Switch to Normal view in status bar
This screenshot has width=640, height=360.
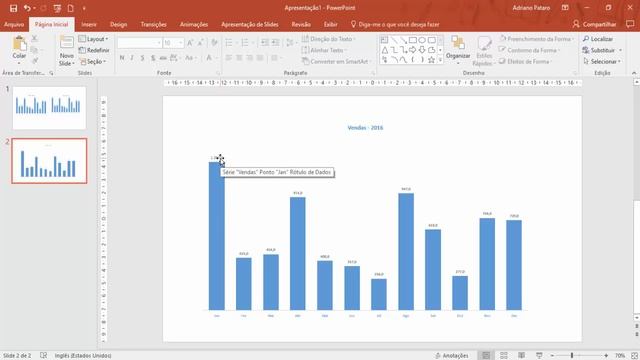(x=486, y=356)
